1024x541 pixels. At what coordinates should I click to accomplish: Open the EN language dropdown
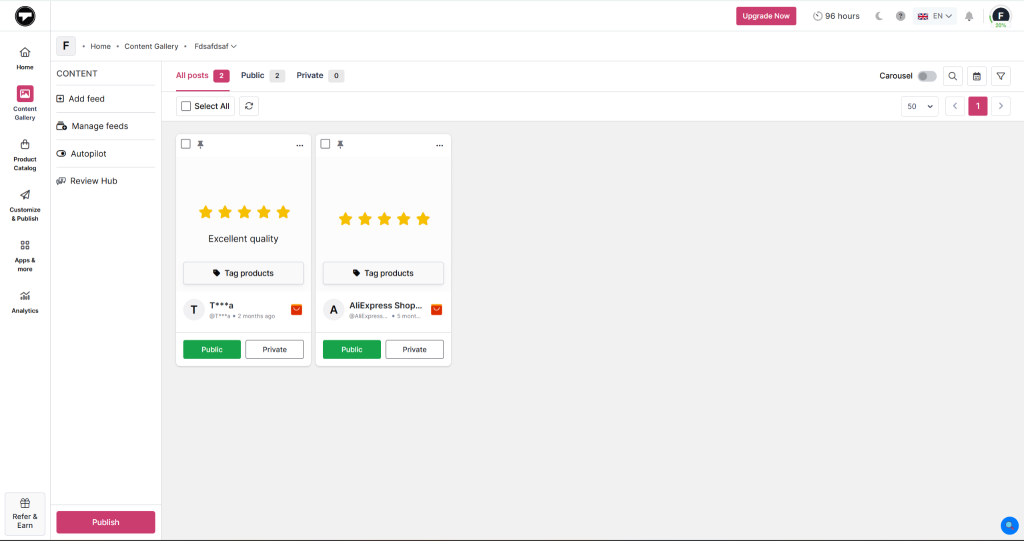coord(935,16)
